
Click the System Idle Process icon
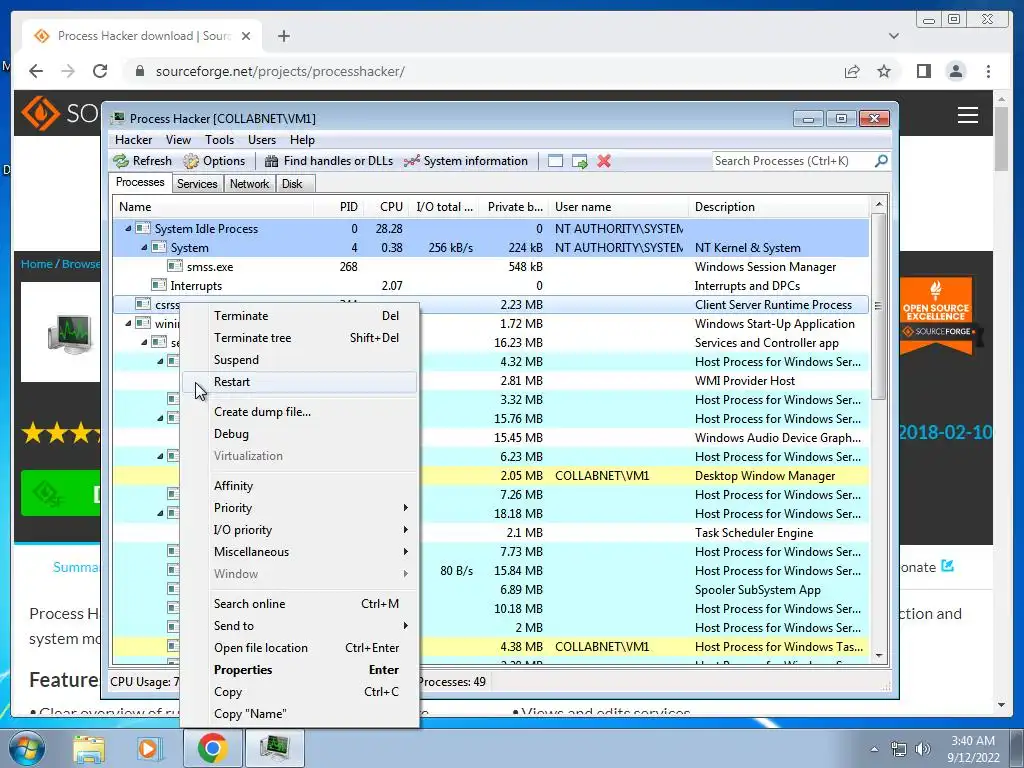(142, 229)
